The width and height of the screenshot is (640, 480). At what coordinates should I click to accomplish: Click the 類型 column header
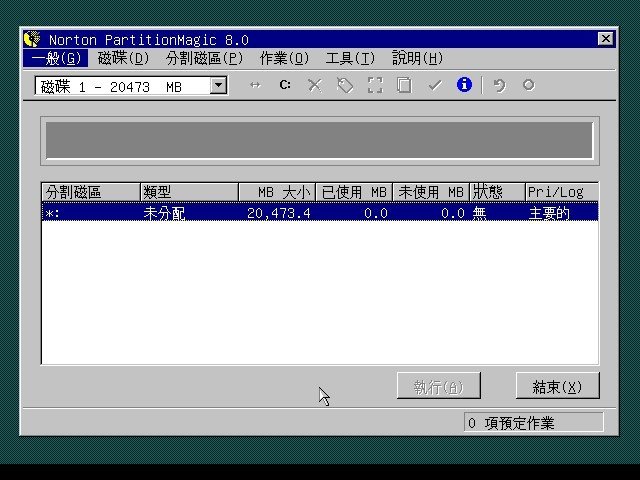[x=189, y=192]
